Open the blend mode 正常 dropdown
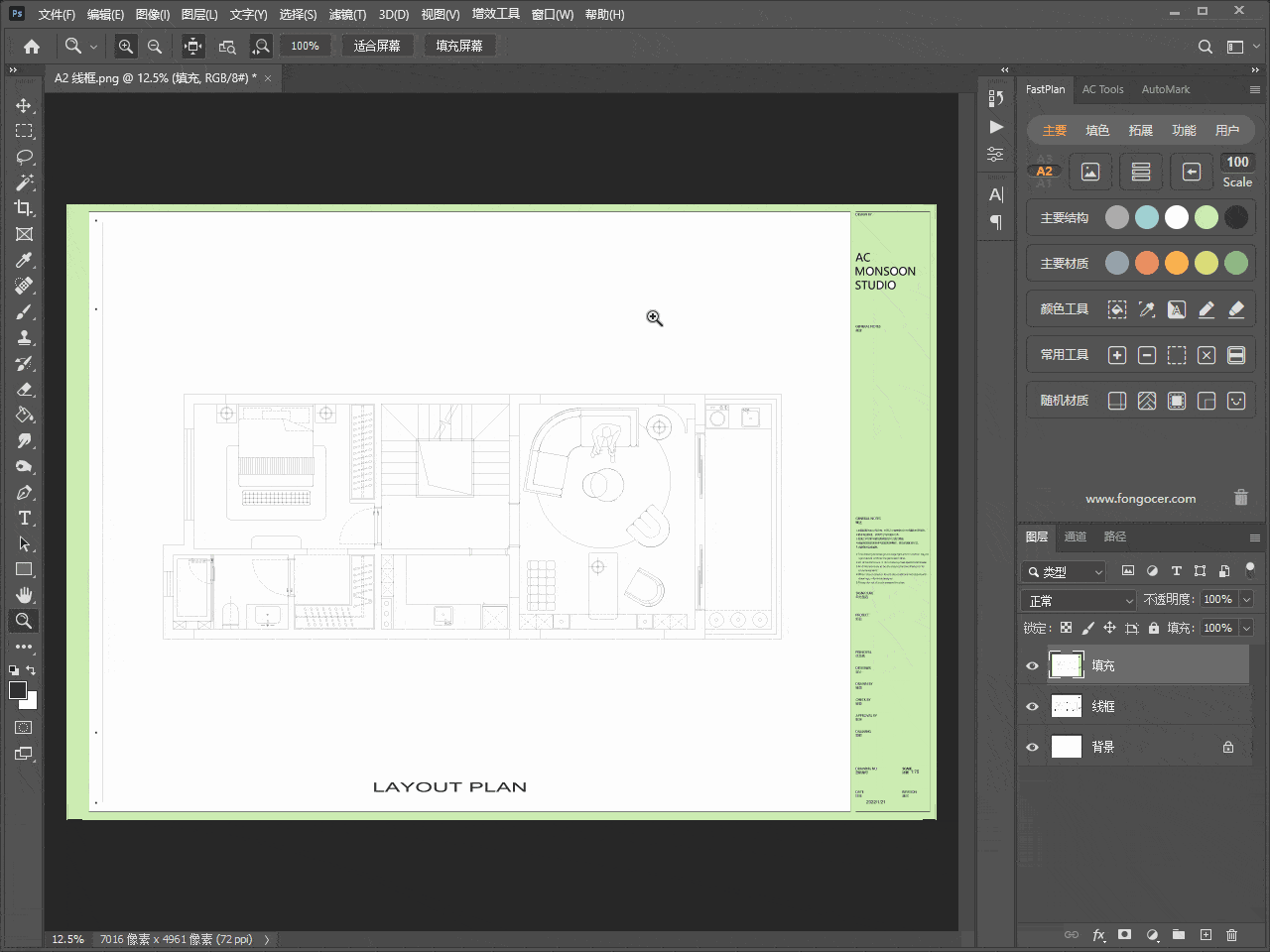The height and width of the screenshot is (952, 1270). 1078,601
